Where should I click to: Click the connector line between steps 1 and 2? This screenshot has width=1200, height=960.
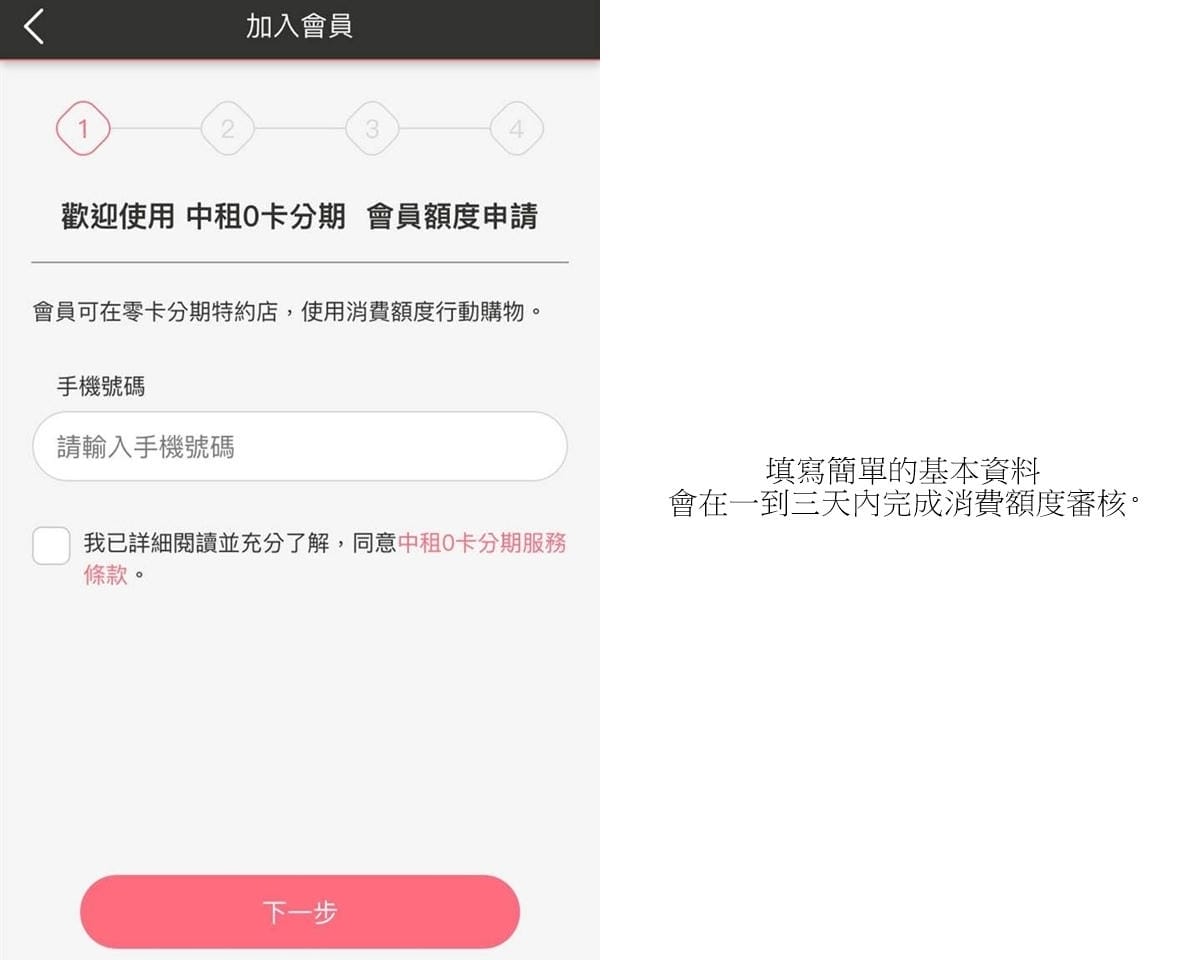[x=155, y=129]
